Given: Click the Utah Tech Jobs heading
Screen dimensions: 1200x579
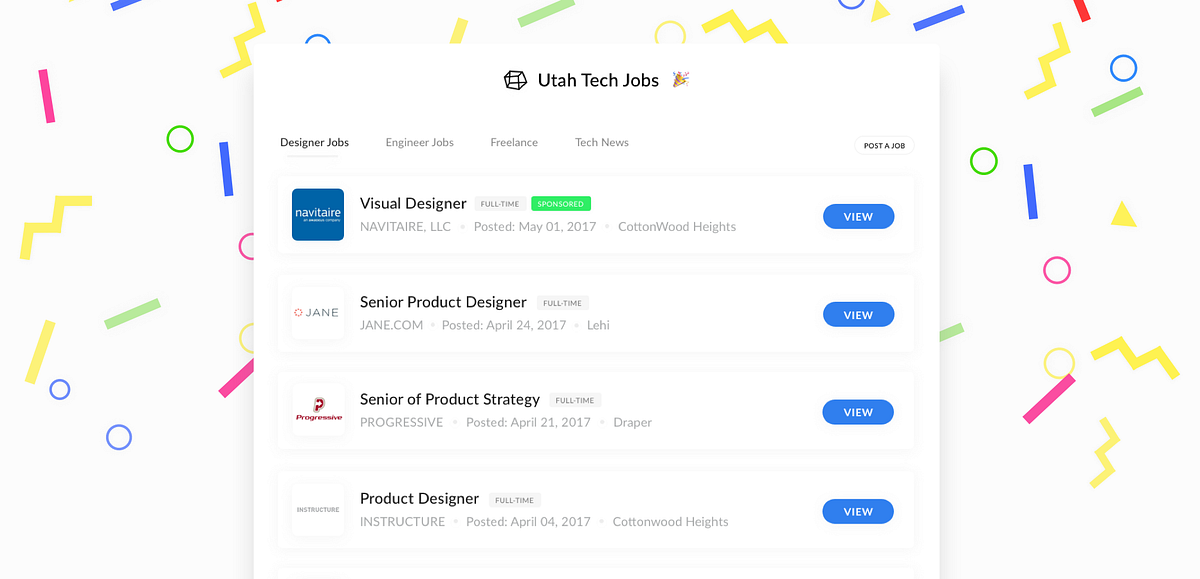Looking at the screenshot, I should point(598,80).
